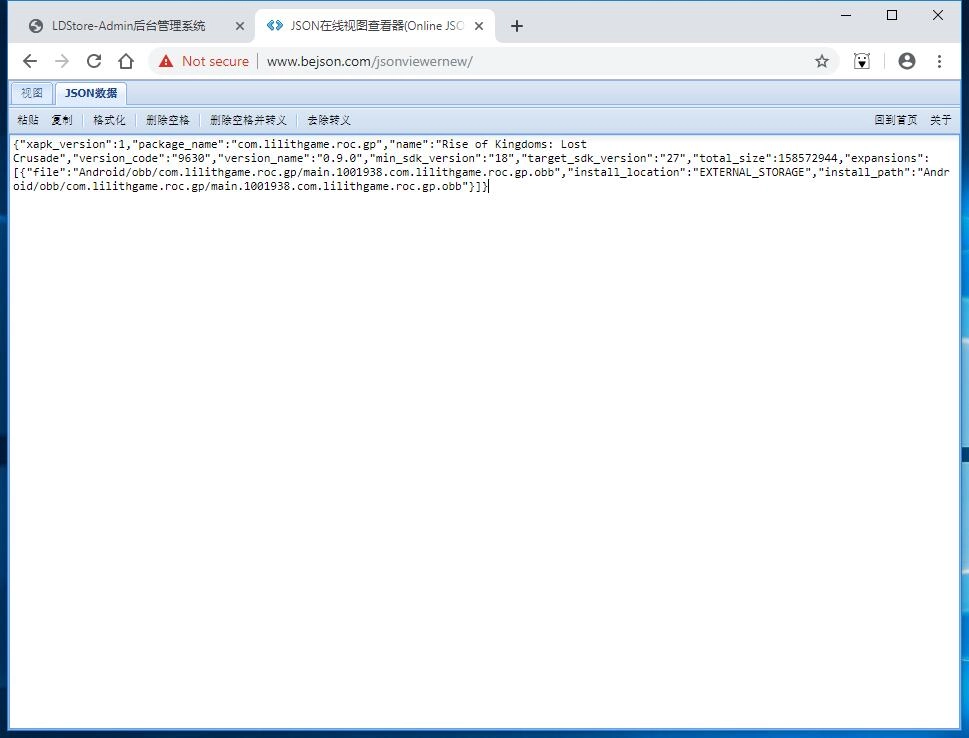Click the bear extension icon
This screenshot has height=738, width=969.
[862, 61]
